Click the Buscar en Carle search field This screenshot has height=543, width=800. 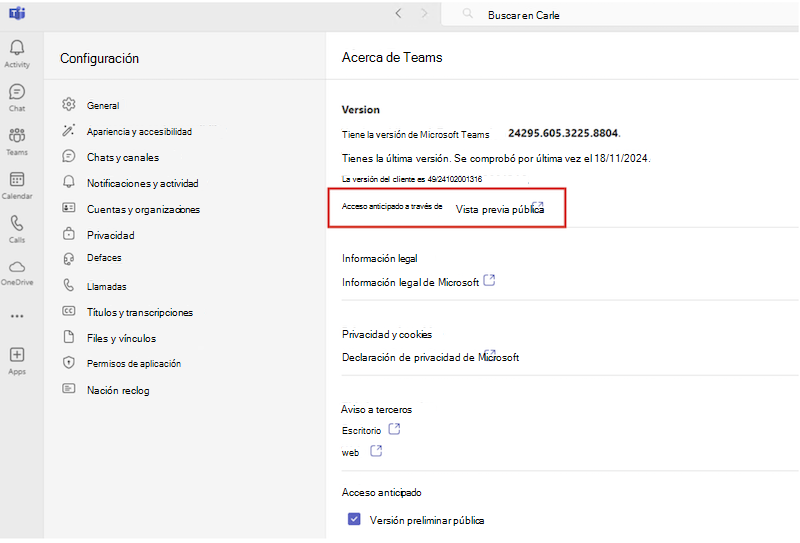click(x=620, y=15)
